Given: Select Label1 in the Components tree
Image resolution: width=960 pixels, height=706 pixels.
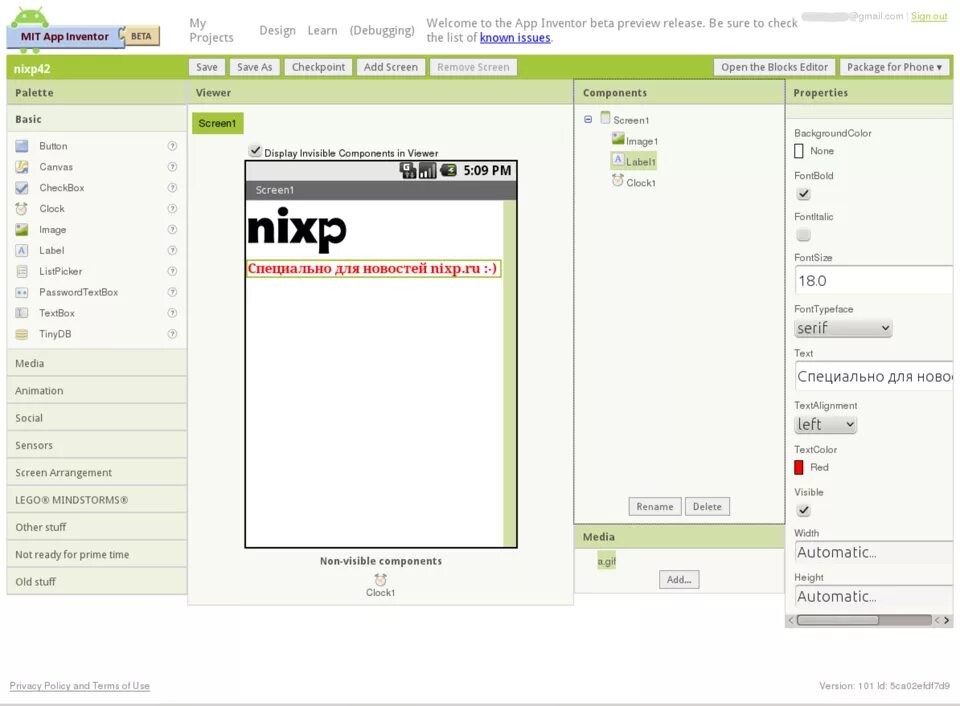Looking at the screenshot, I should pyautogui.click(x=634, y=161).
